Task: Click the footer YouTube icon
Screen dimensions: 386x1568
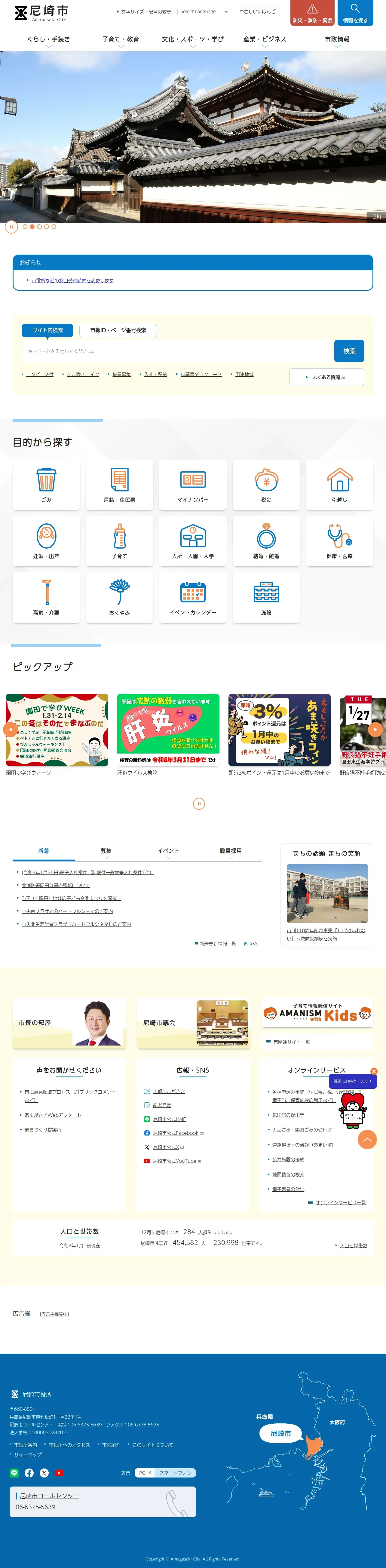Action: click(x=59, y=1472)
